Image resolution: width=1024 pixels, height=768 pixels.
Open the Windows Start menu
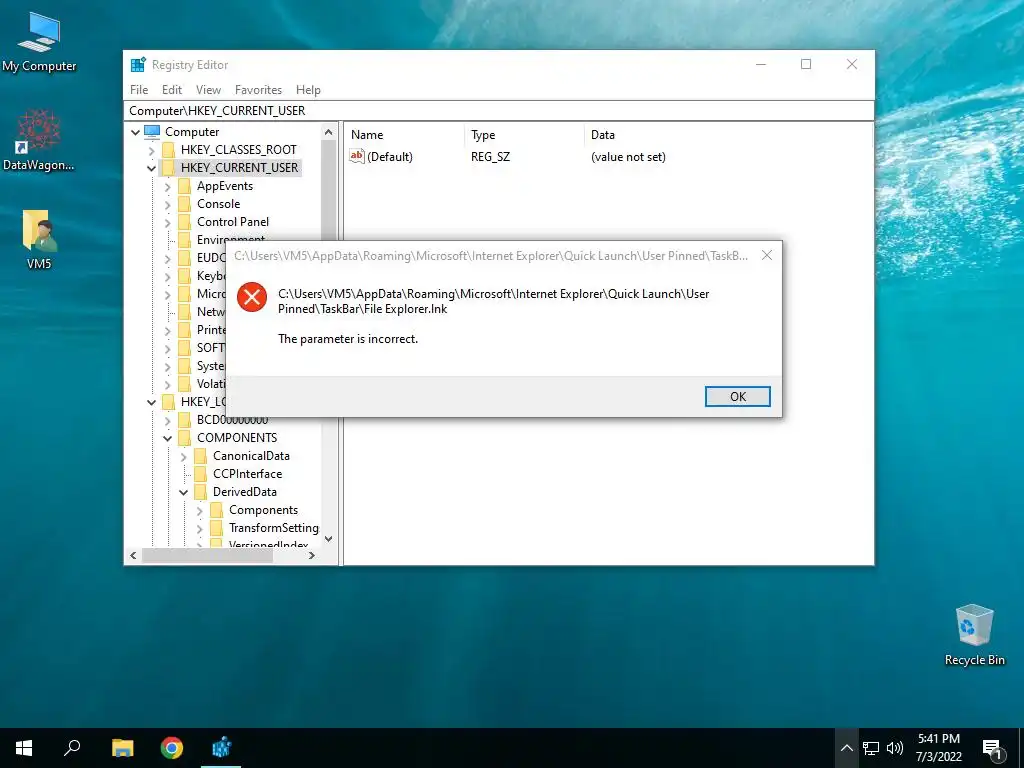click(x=24, y=748)
